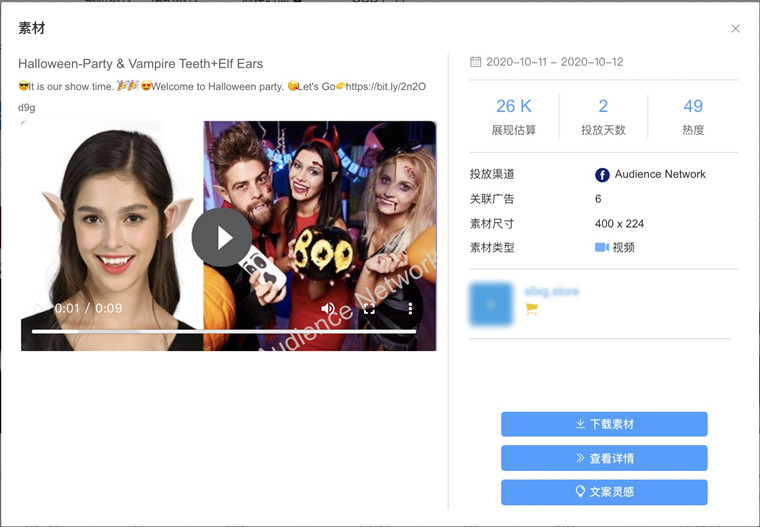Open the 文案灵感 copywriting inspiration button

point(604,492)
